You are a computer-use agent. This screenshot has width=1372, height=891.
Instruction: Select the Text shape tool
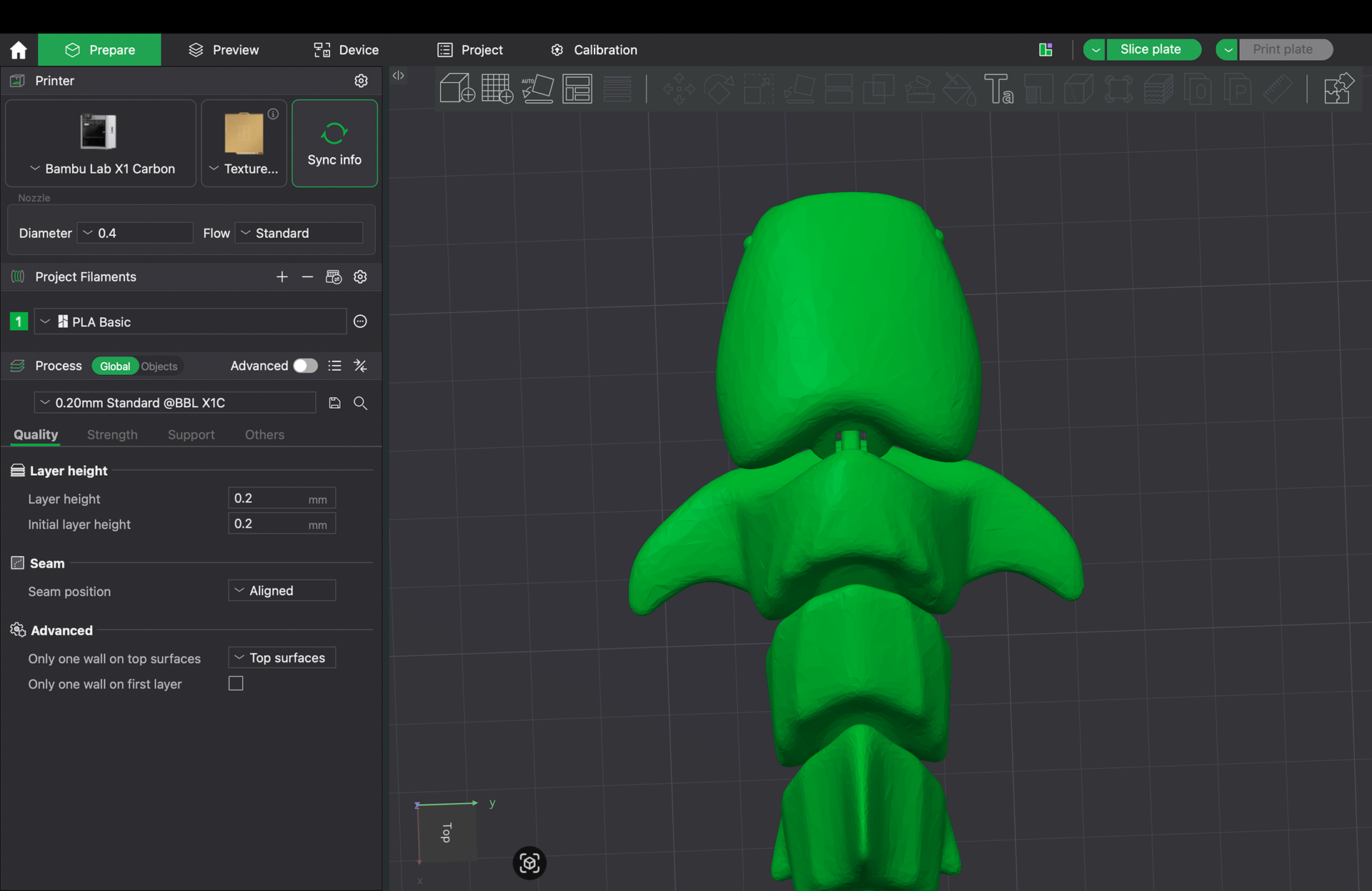point(998,89)
